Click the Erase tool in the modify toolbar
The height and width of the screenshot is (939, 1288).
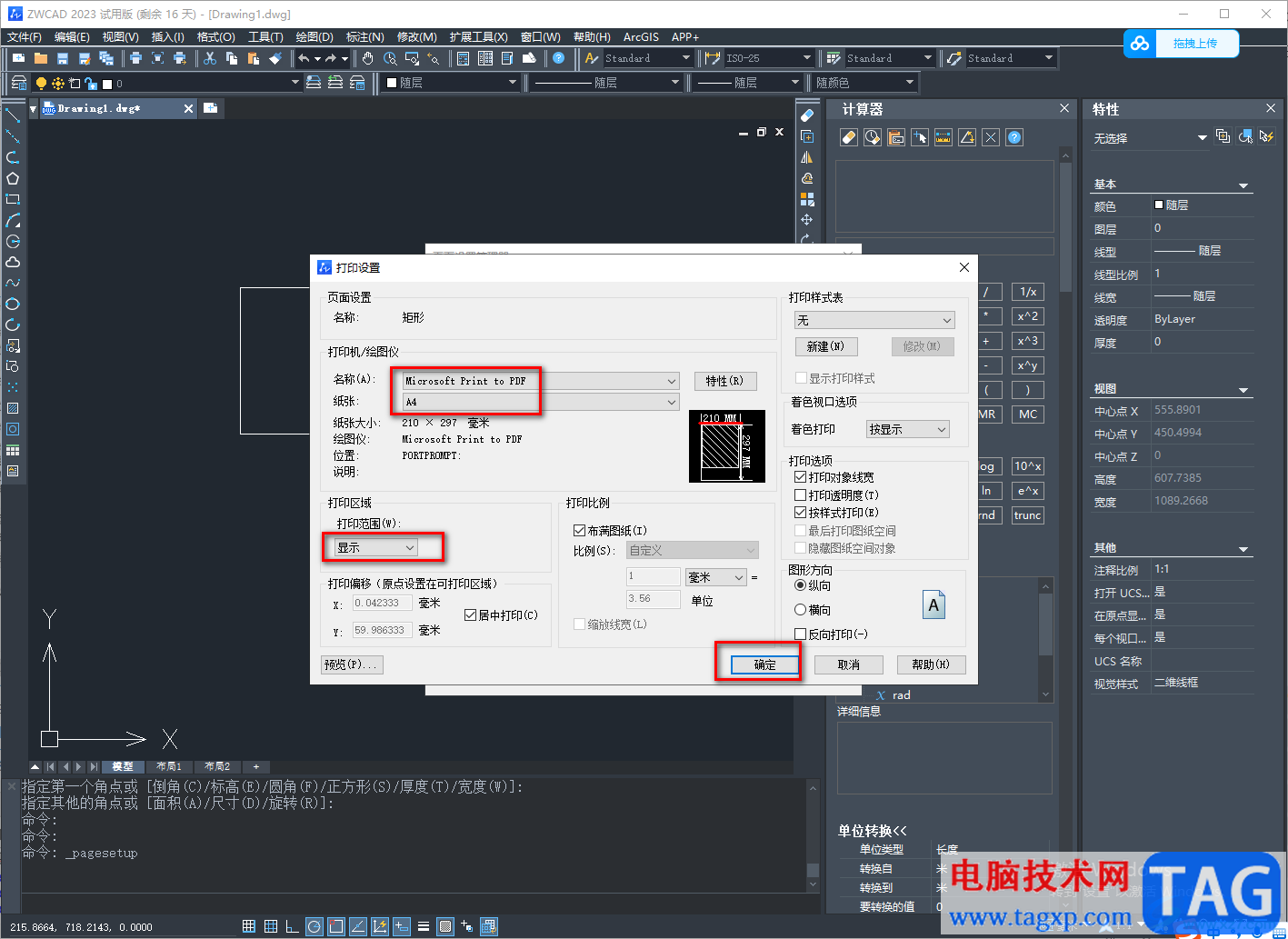point(806,115)
